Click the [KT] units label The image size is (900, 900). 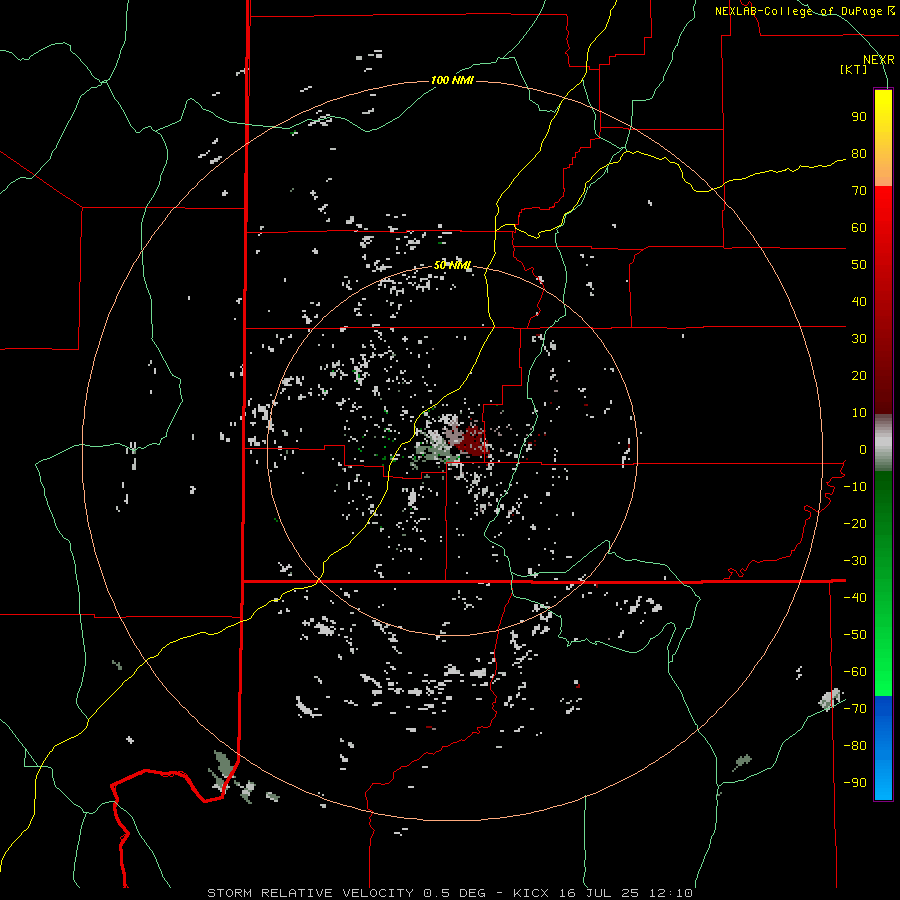click(854, 69)
